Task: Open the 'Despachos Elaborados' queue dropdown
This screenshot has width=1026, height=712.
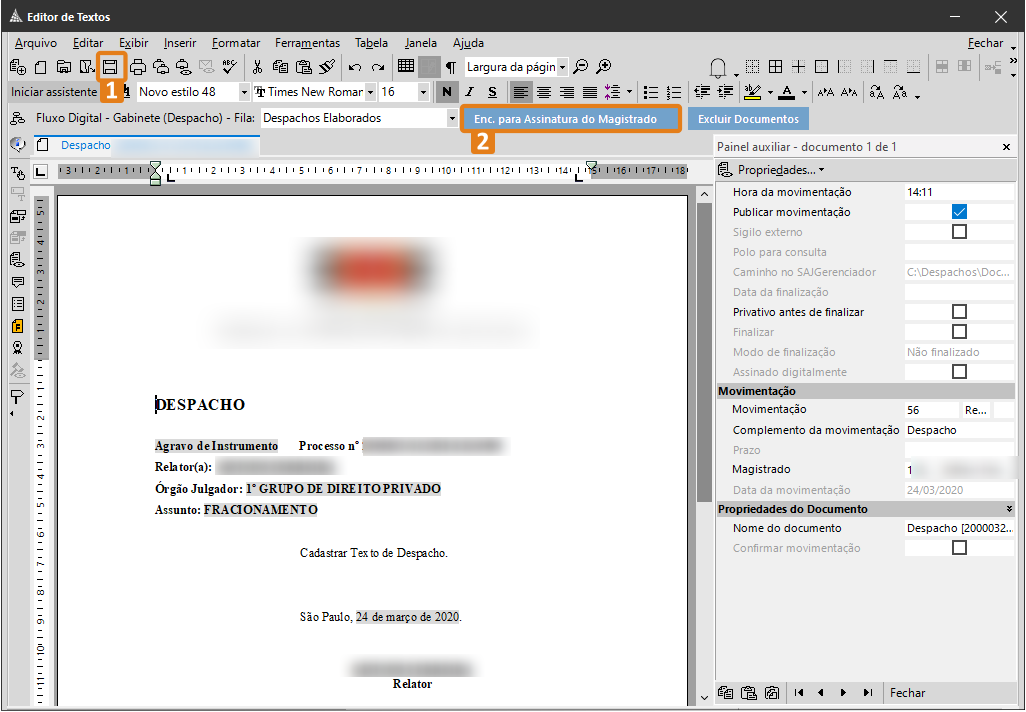Action: tap(452, 118)
